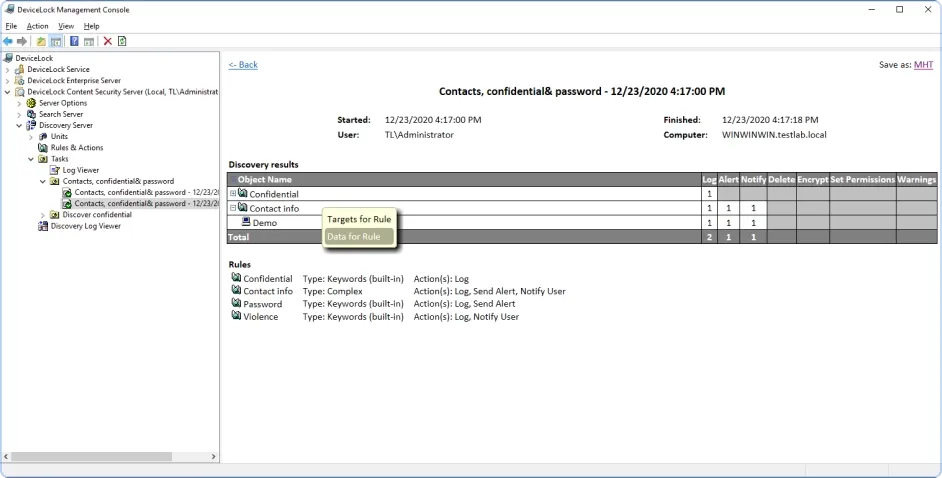
Task: Click the Discover confidential task folder icon
Action: (x=55, y=214)
